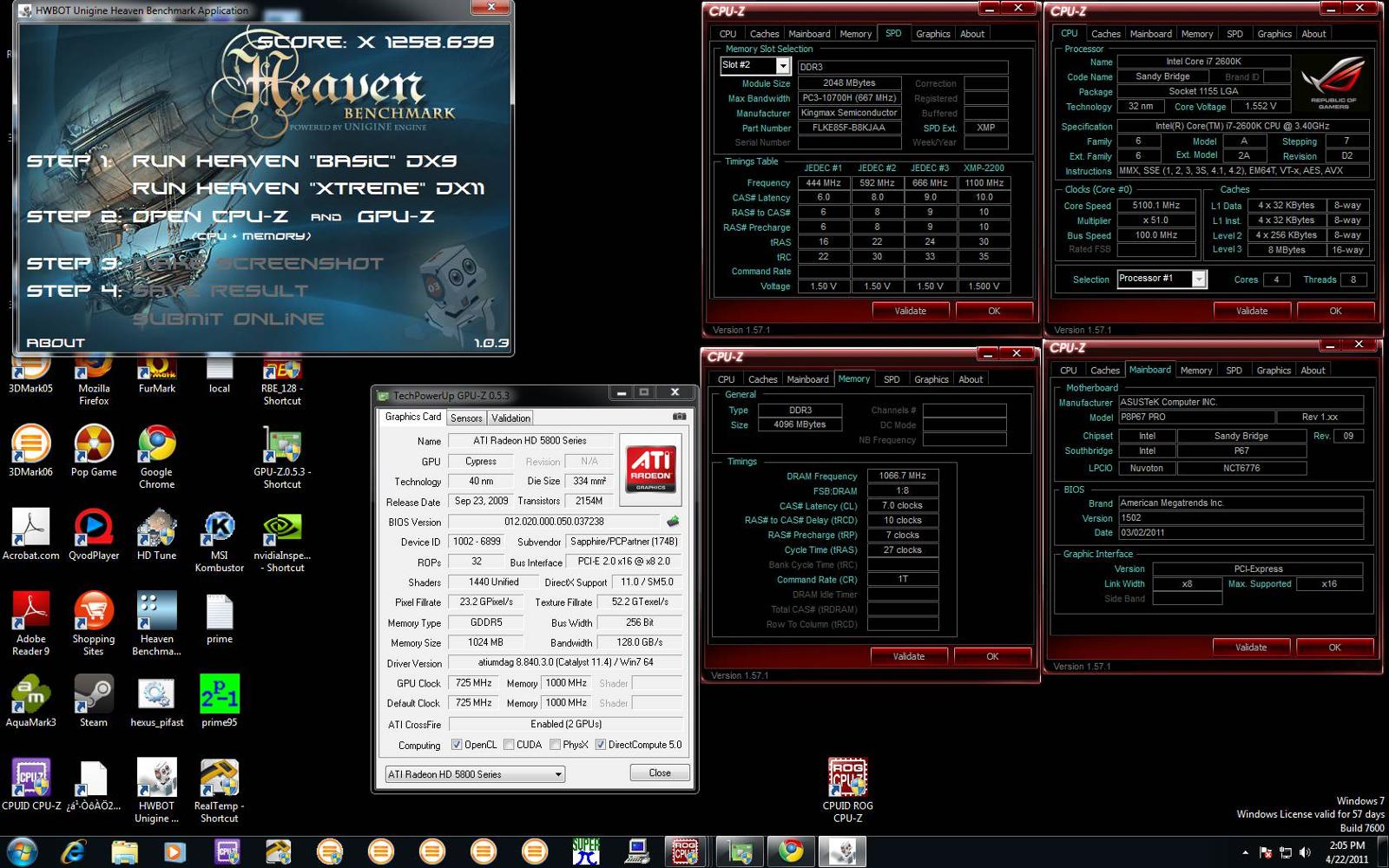Open the ATI Radeon HD 5800 Series dropdown
Image resolution: width=1389 pixels, height=868 pixels.
click(x=475, y=774)
